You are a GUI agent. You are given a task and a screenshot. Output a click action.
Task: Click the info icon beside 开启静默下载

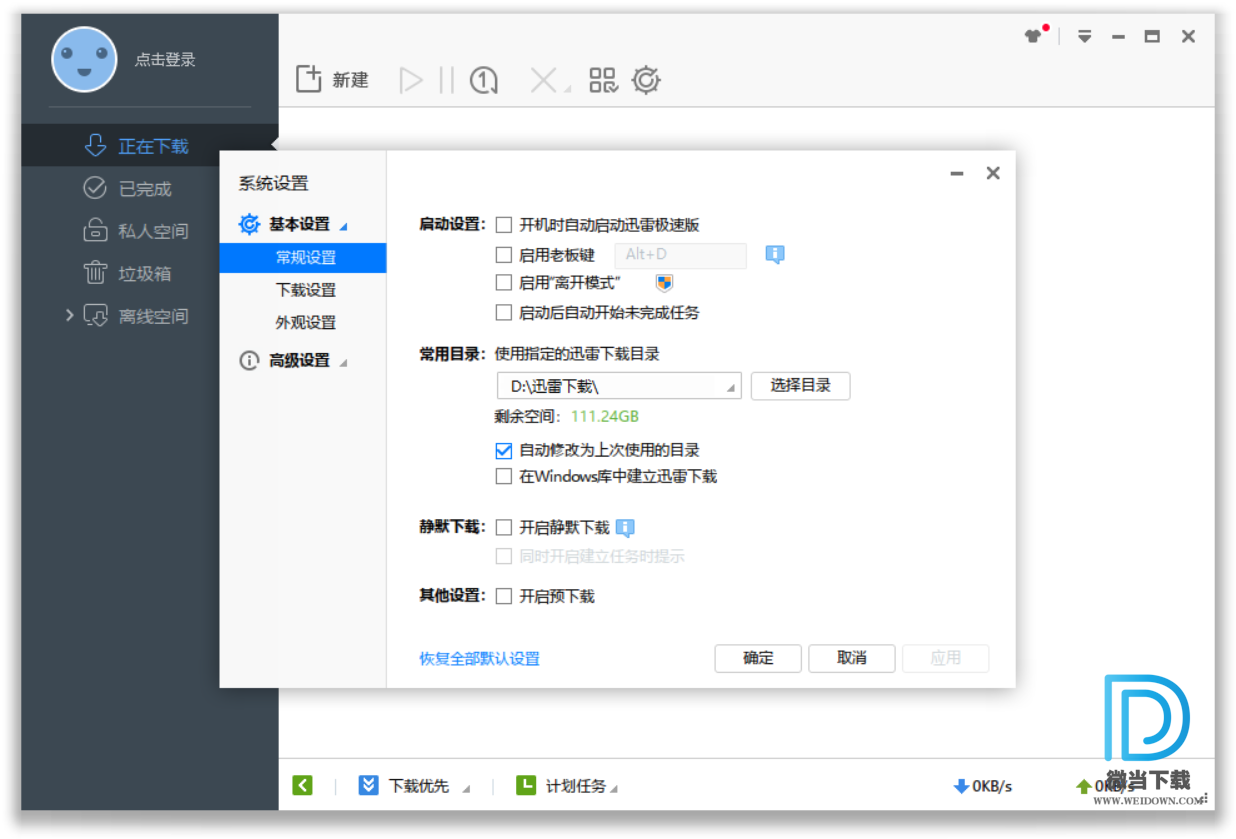625,528
